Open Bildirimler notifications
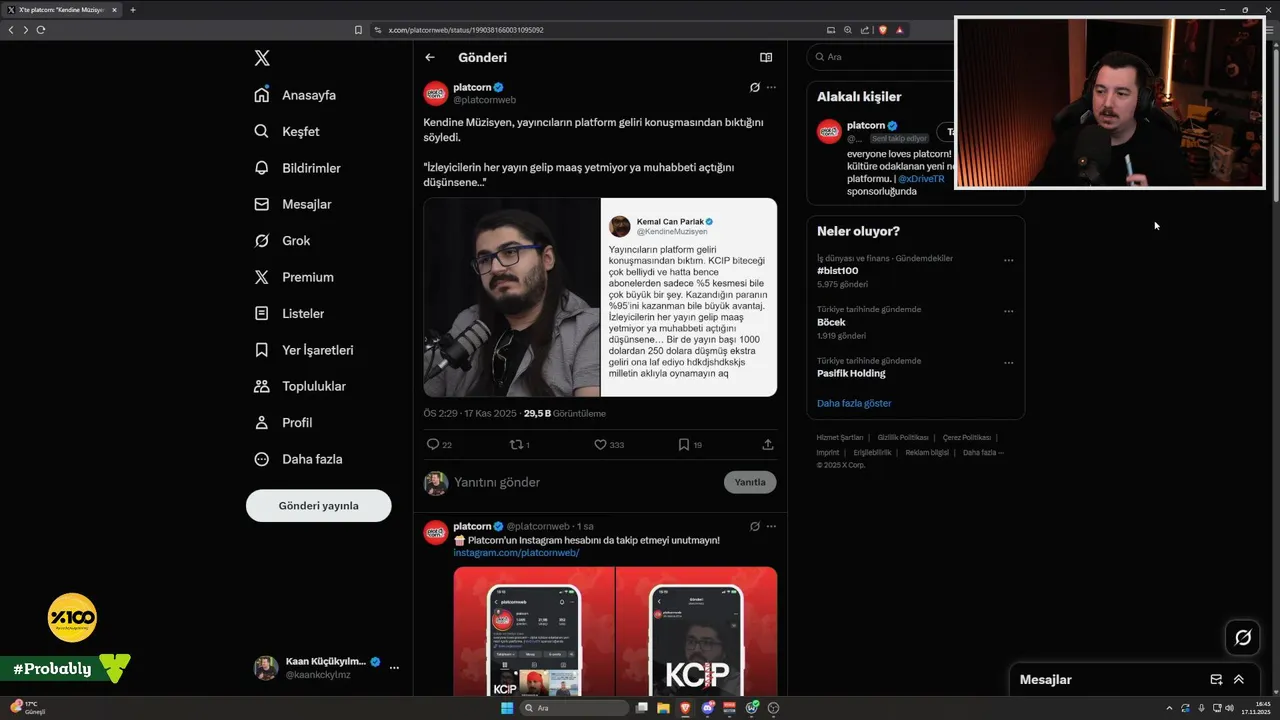 coord(297,168)
